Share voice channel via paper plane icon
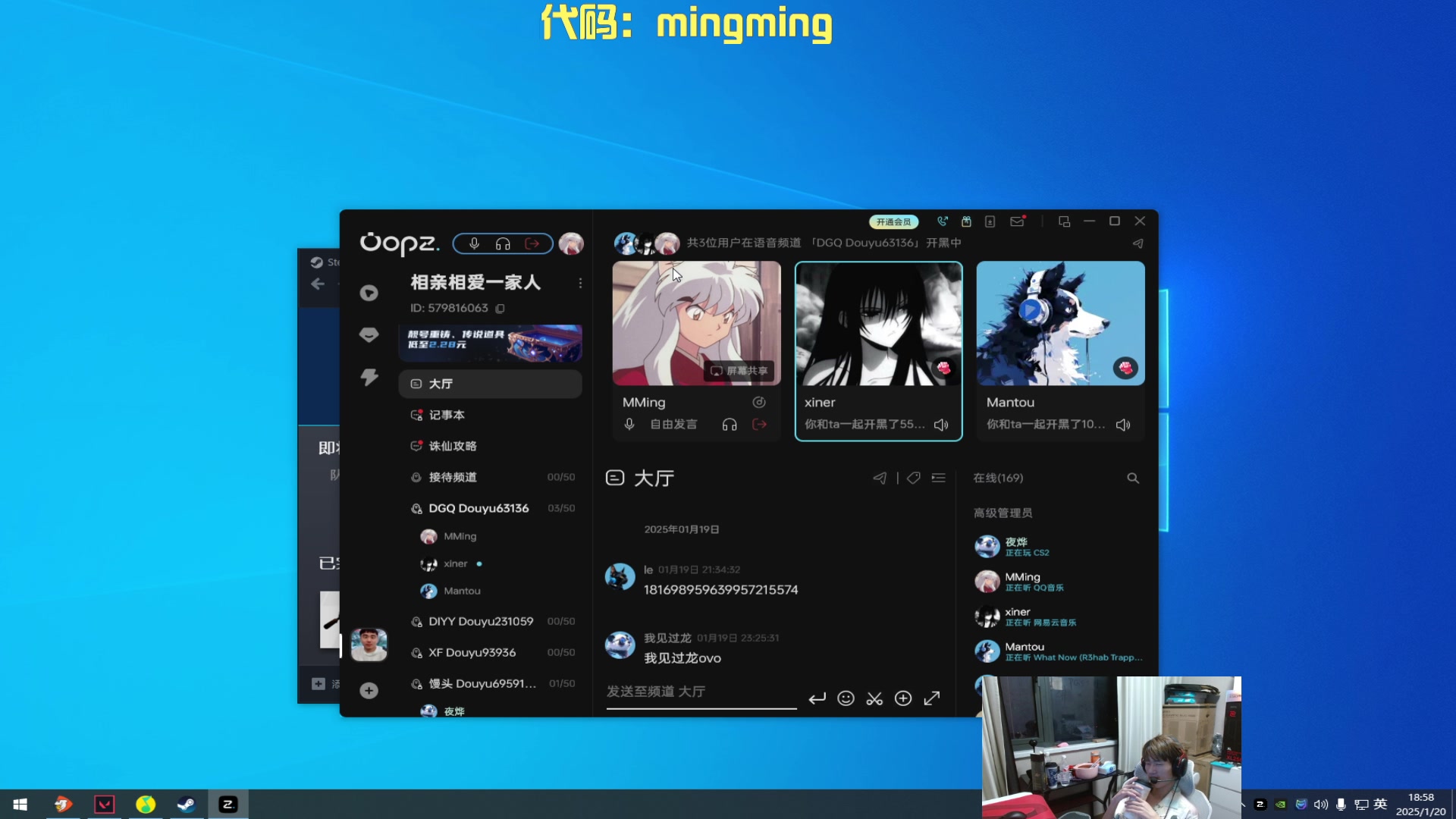Viewport: 1456px width, 819px height. coord(1137,243)
